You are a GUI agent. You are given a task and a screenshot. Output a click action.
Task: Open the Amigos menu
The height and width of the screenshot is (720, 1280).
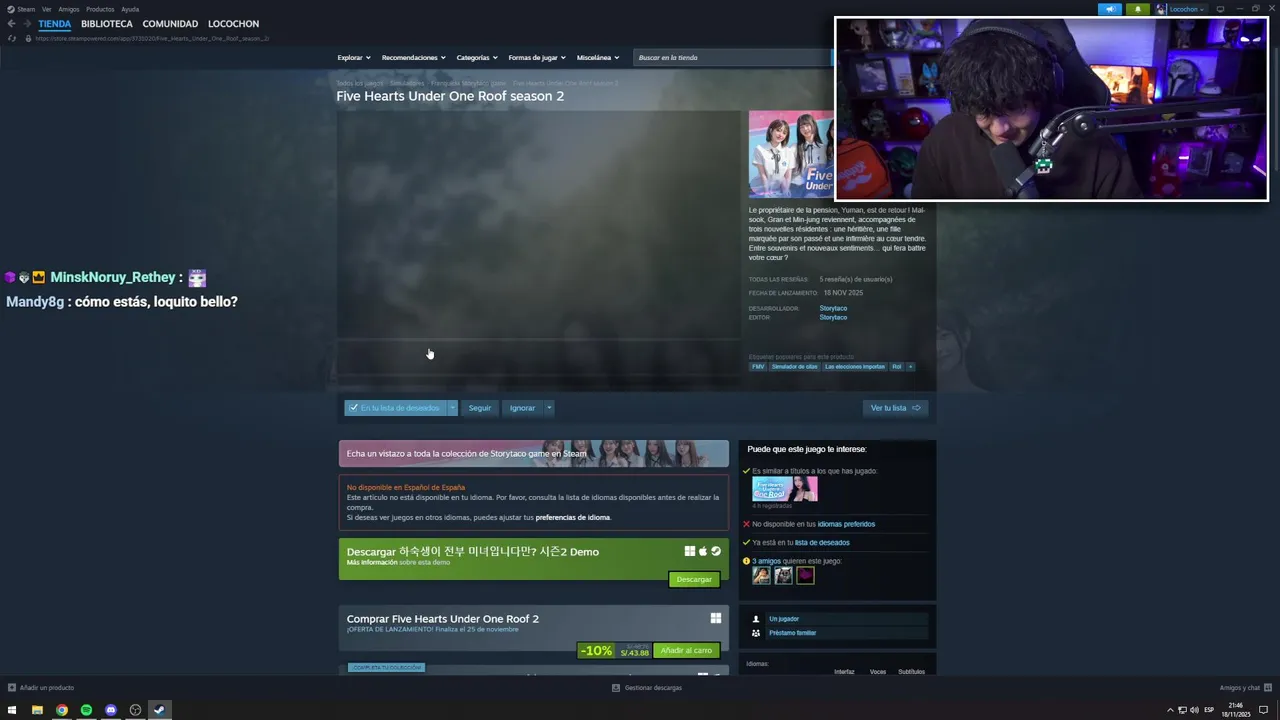point(69,9)
